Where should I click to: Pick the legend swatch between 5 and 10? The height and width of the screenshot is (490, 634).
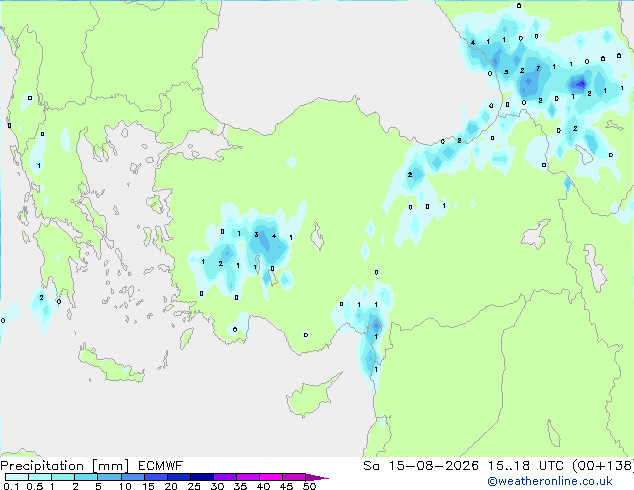pyautogui.click(x=109, y=477)
